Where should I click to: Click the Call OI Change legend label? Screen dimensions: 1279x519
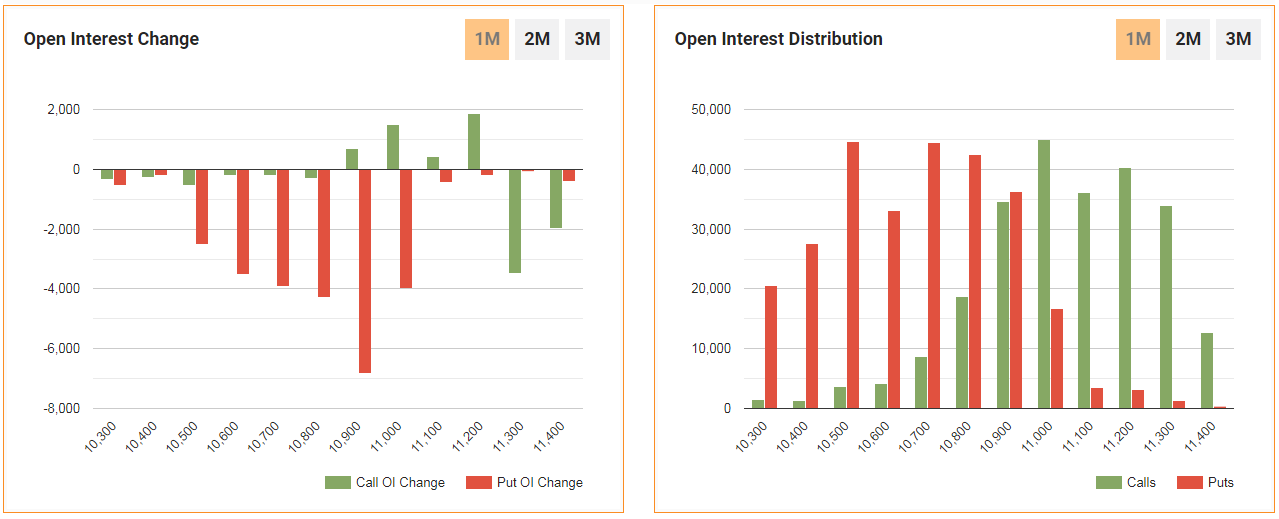400,483
